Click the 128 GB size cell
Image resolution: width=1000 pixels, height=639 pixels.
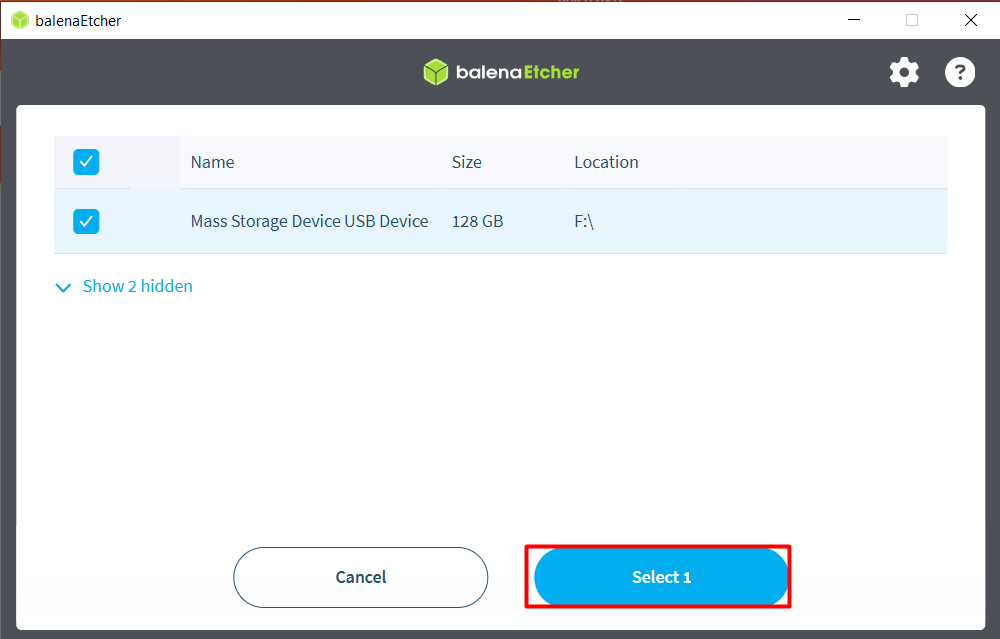[x=477, y=221]
